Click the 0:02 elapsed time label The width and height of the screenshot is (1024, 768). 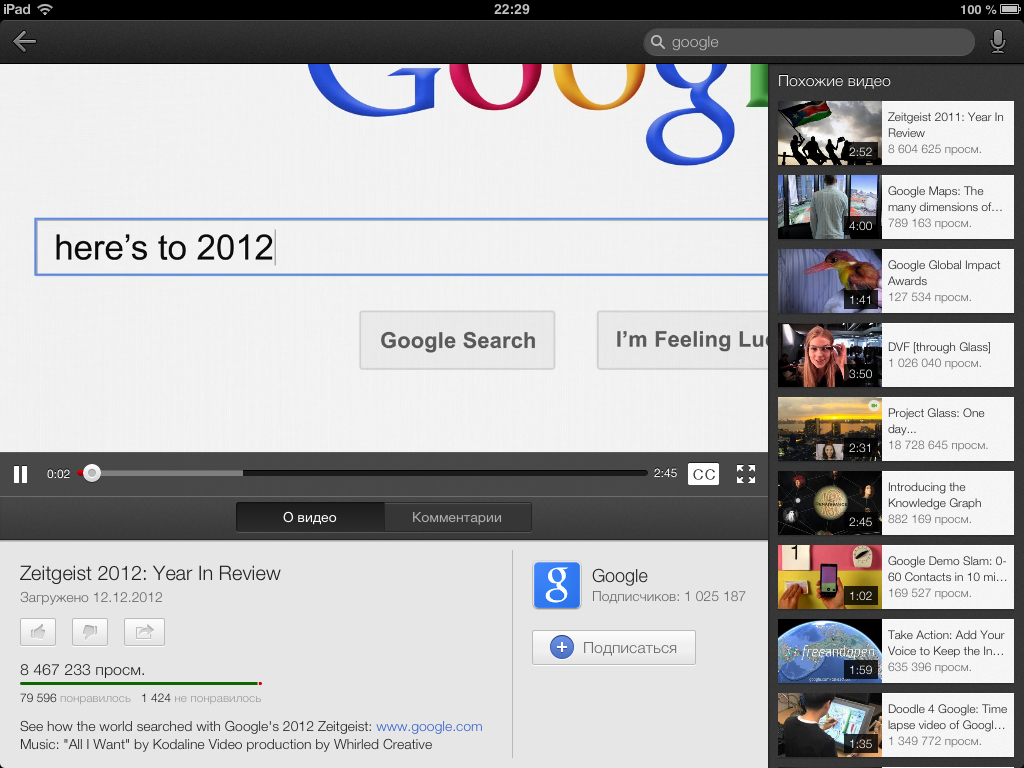58,474
